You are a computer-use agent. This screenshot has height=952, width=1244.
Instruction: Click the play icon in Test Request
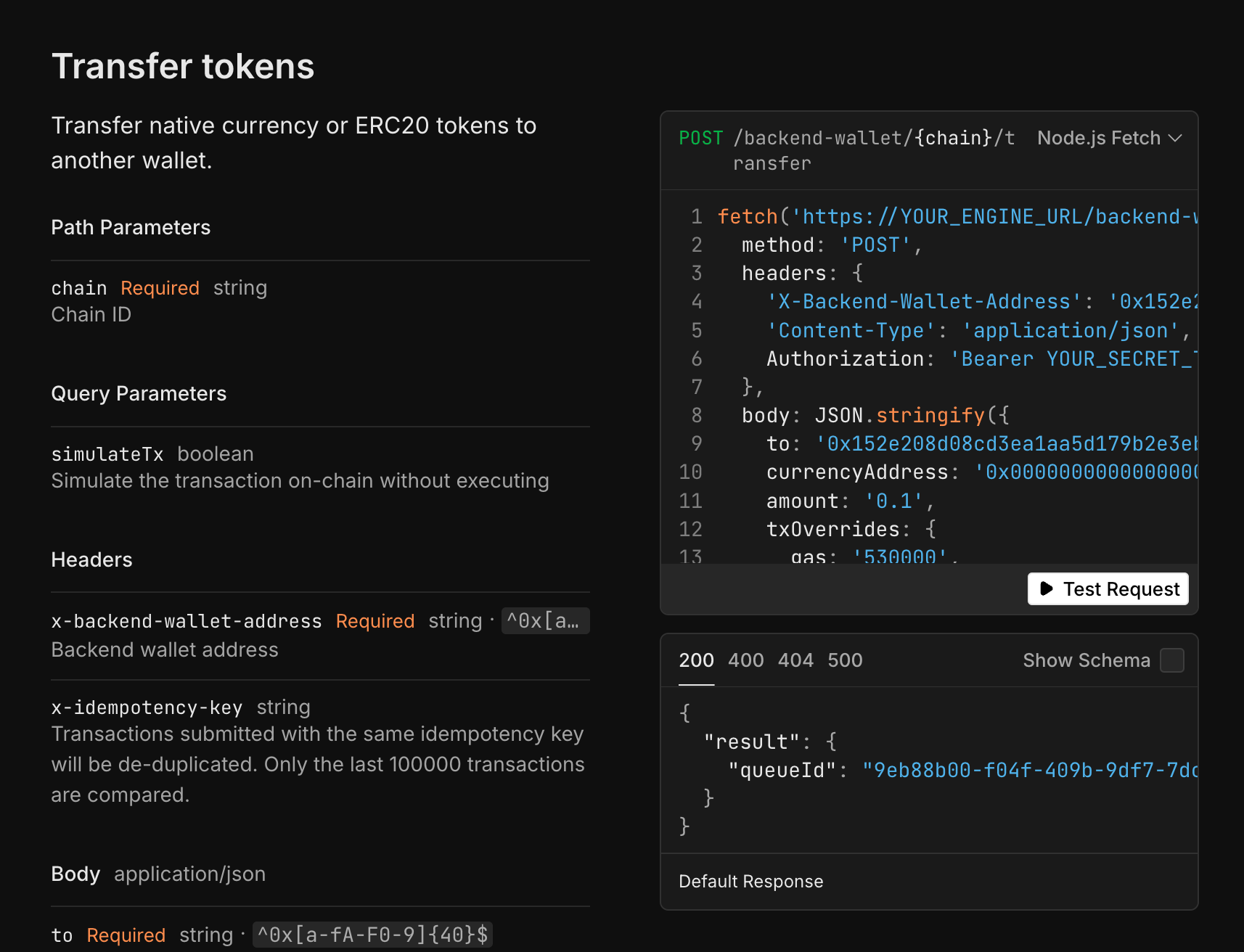click(x=1047, y=588)
